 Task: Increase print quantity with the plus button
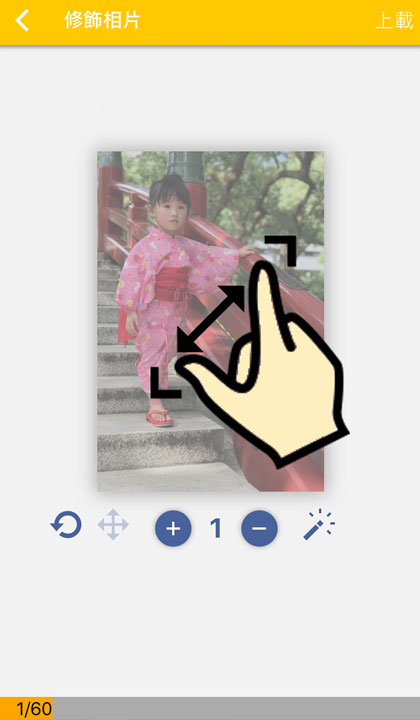(173, 529)
